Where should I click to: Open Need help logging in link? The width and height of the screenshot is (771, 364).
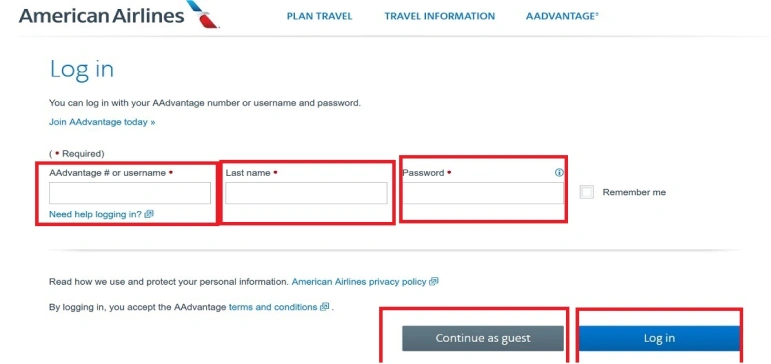95,214
